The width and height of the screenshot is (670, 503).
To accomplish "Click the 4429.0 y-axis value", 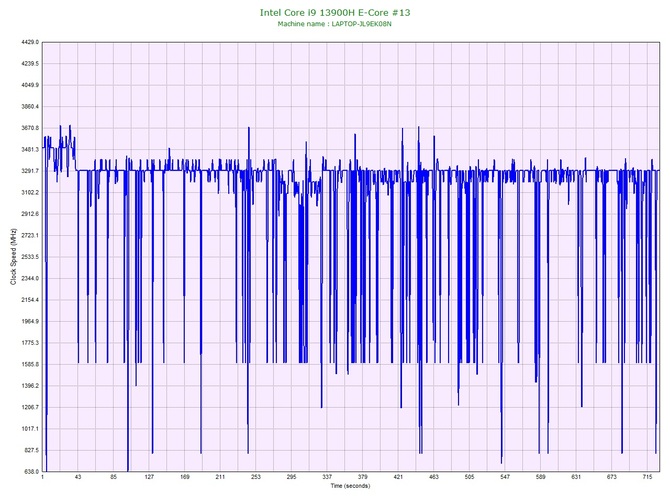I will 30,42.
